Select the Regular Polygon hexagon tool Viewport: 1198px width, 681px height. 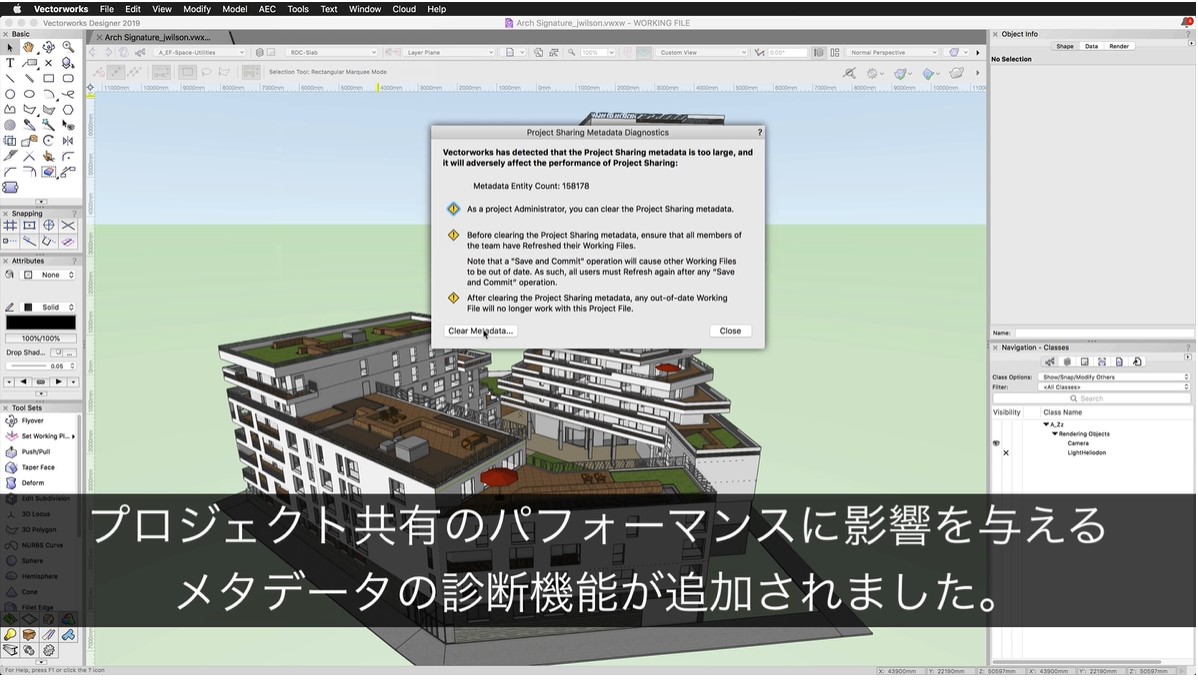68,109
